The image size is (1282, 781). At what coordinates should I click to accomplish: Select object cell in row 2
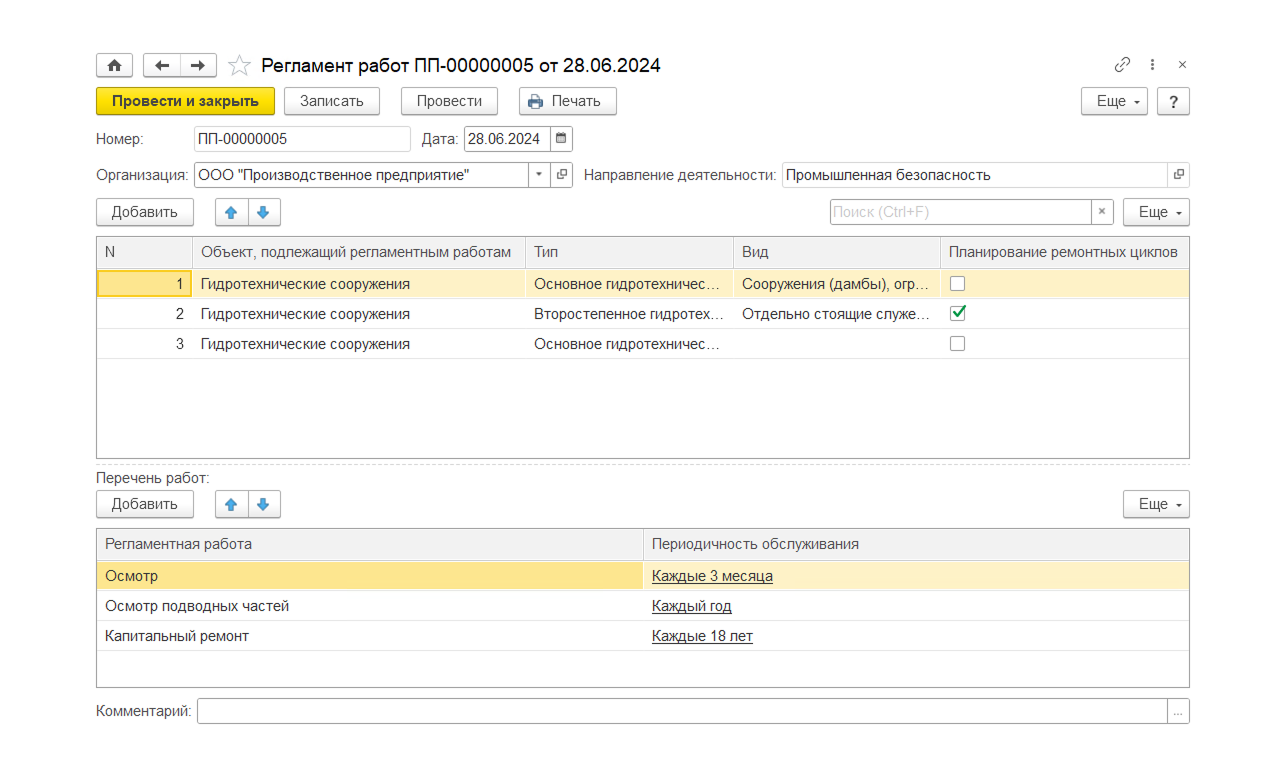358,314
